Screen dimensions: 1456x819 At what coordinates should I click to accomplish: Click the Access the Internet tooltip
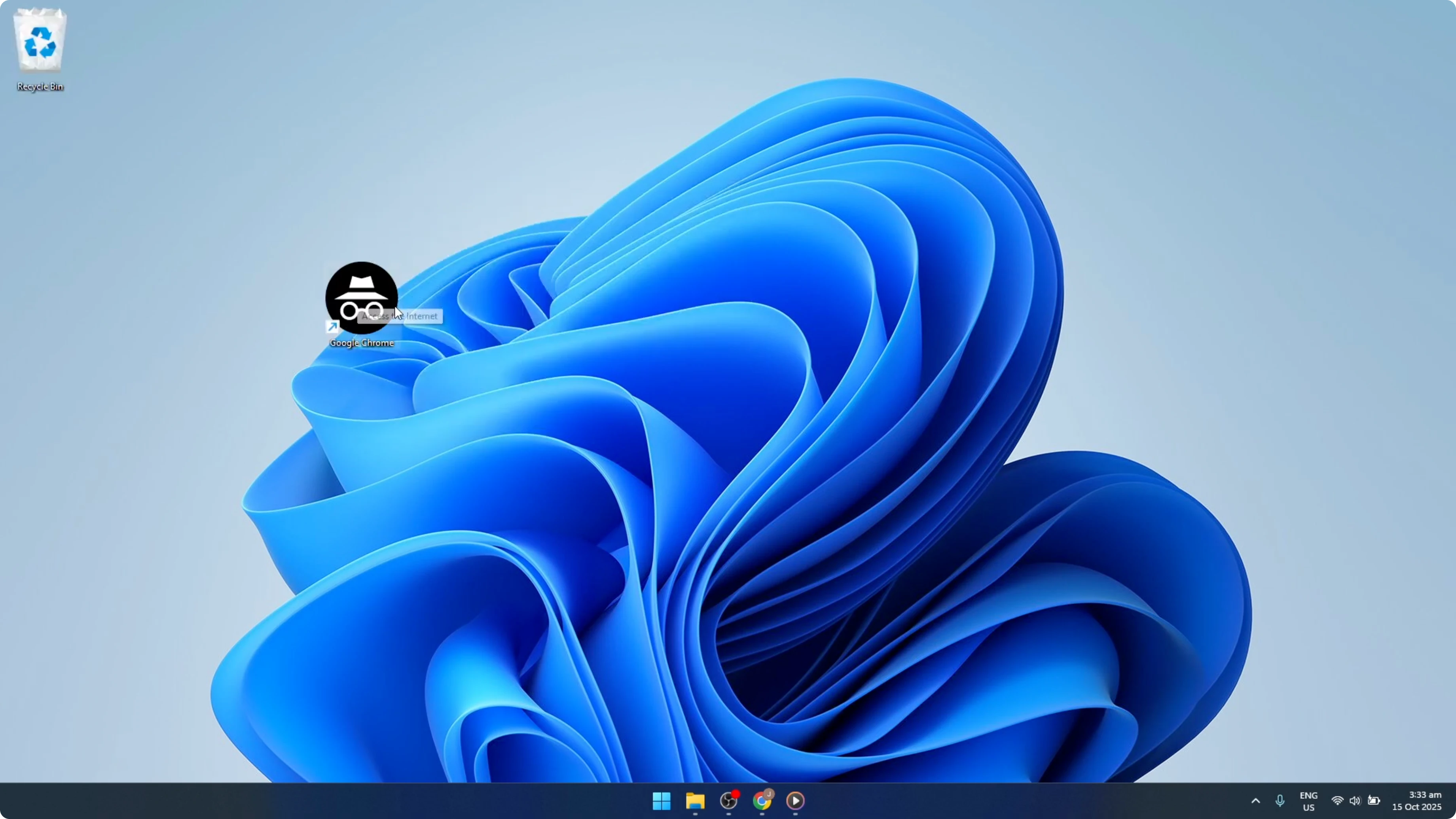click(402, 317)
